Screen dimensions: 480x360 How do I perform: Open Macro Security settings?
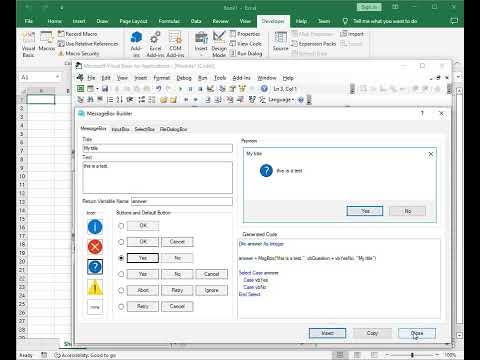click(79, 53)
